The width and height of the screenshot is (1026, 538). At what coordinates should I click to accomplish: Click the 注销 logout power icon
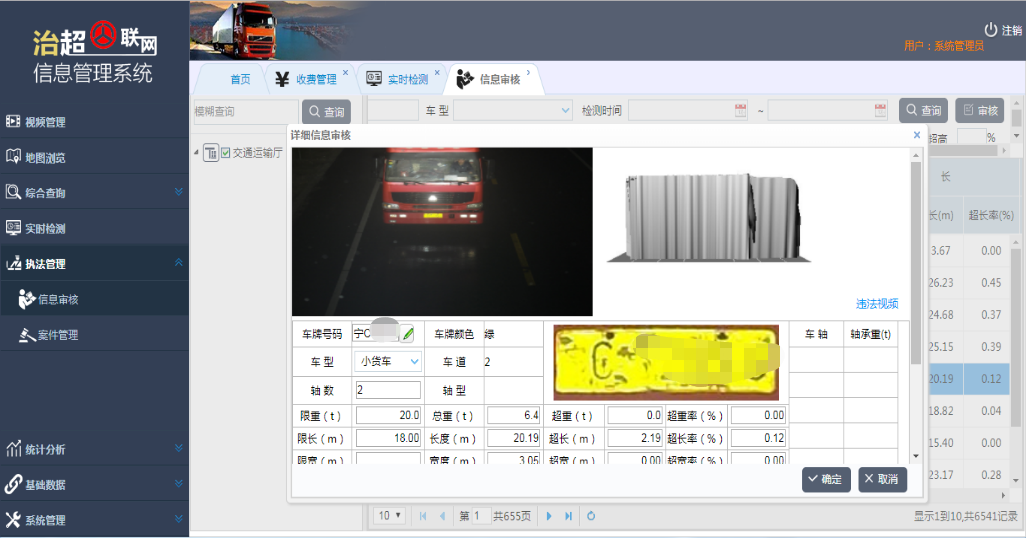coord(991,30)
